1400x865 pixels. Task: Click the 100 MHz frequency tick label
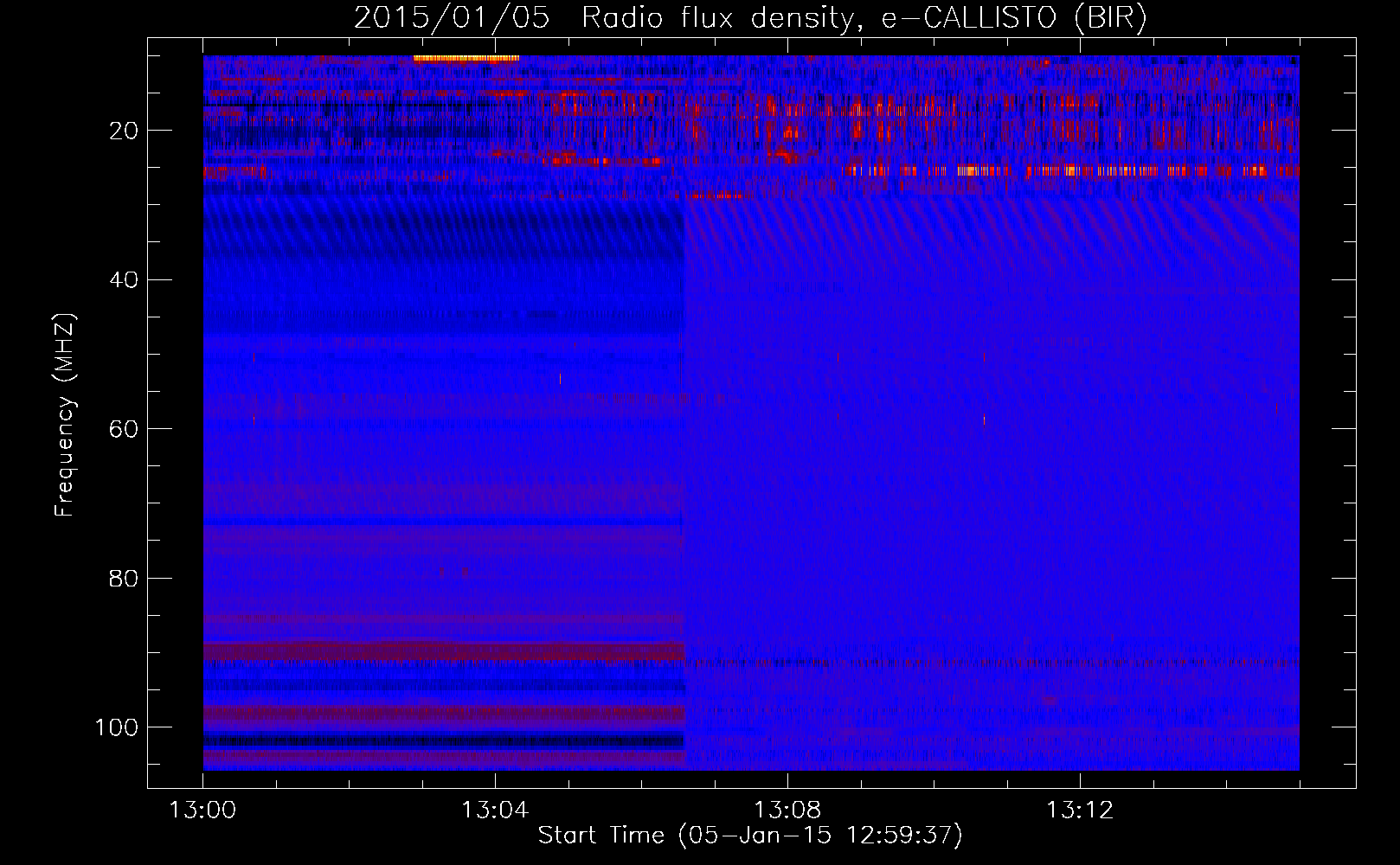pos(117,727)
